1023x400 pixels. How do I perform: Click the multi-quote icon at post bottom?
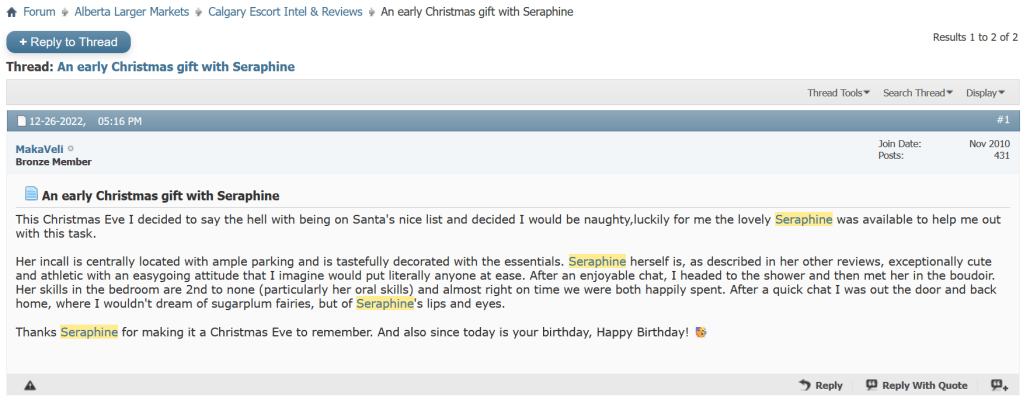pos(999,385)
